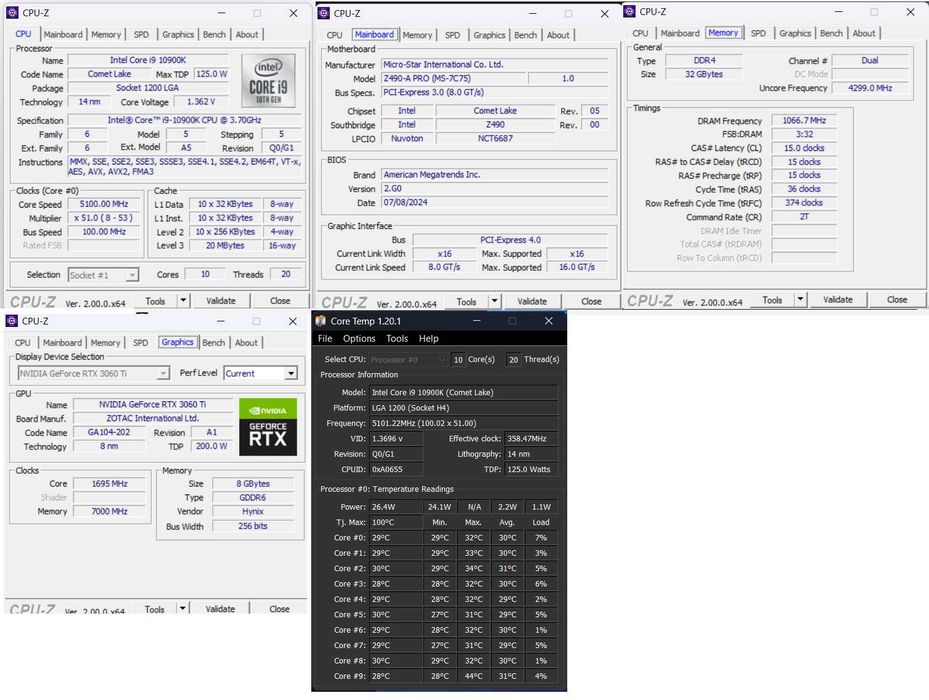Viewport: 929px width, 700px height.
Task: Click Validate button in Graphics window
Action: pos(220,608)
